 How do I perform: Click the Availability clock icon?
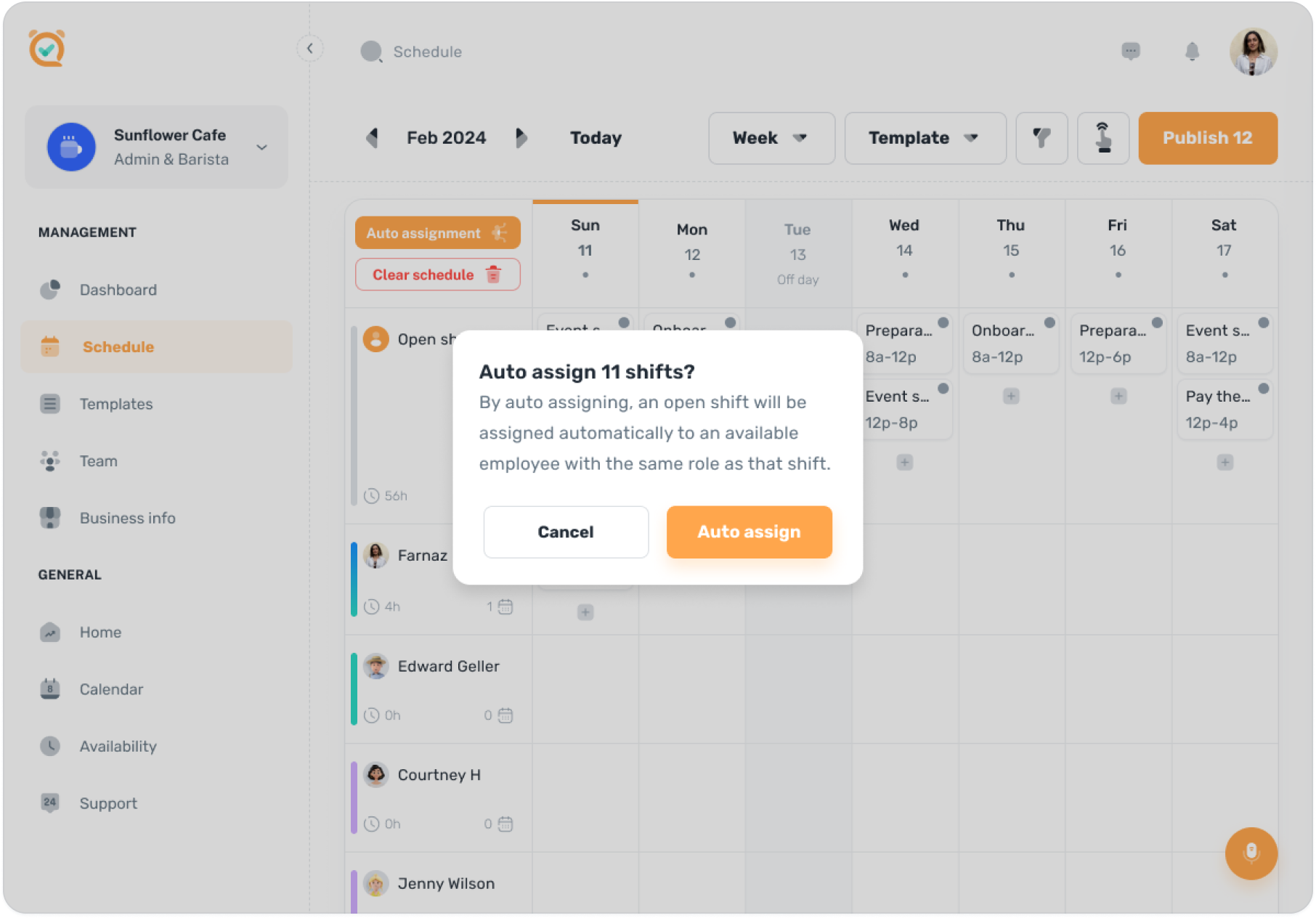49,746
